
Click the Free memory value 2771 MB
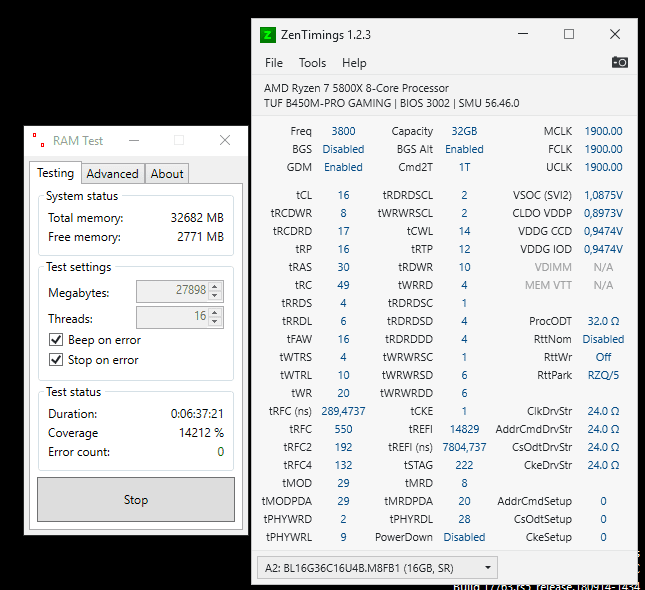click(x=200, y=237)
